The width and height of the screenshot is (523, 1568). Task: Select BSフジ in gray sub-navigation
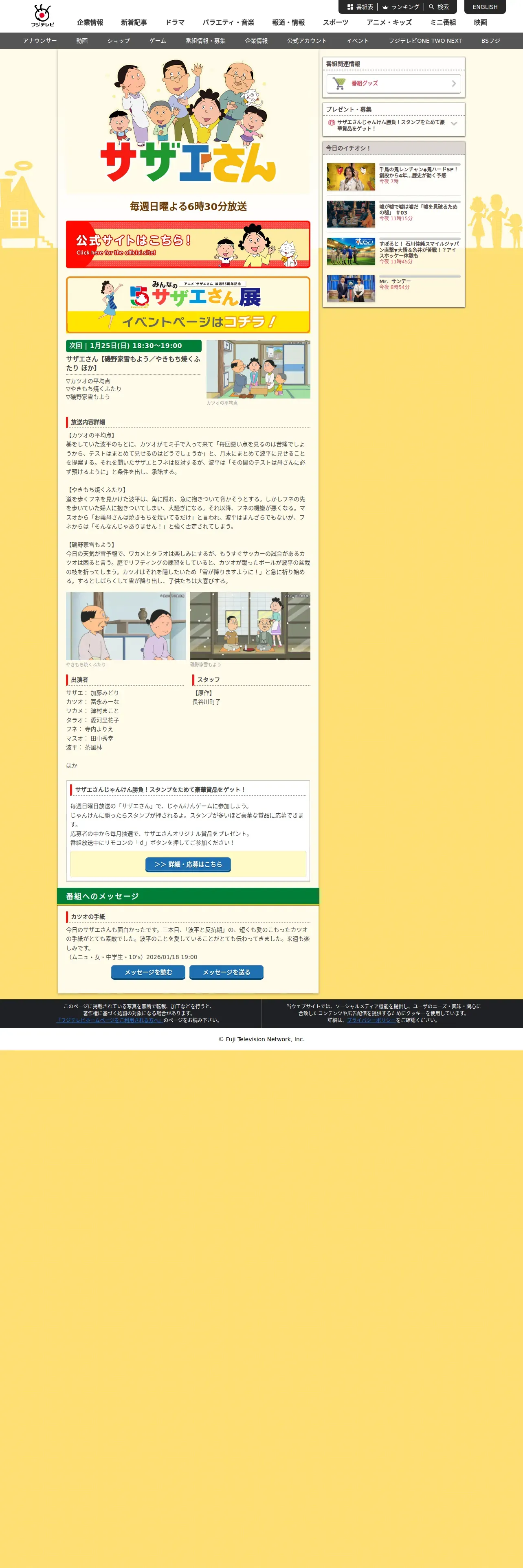coord(490,41)
